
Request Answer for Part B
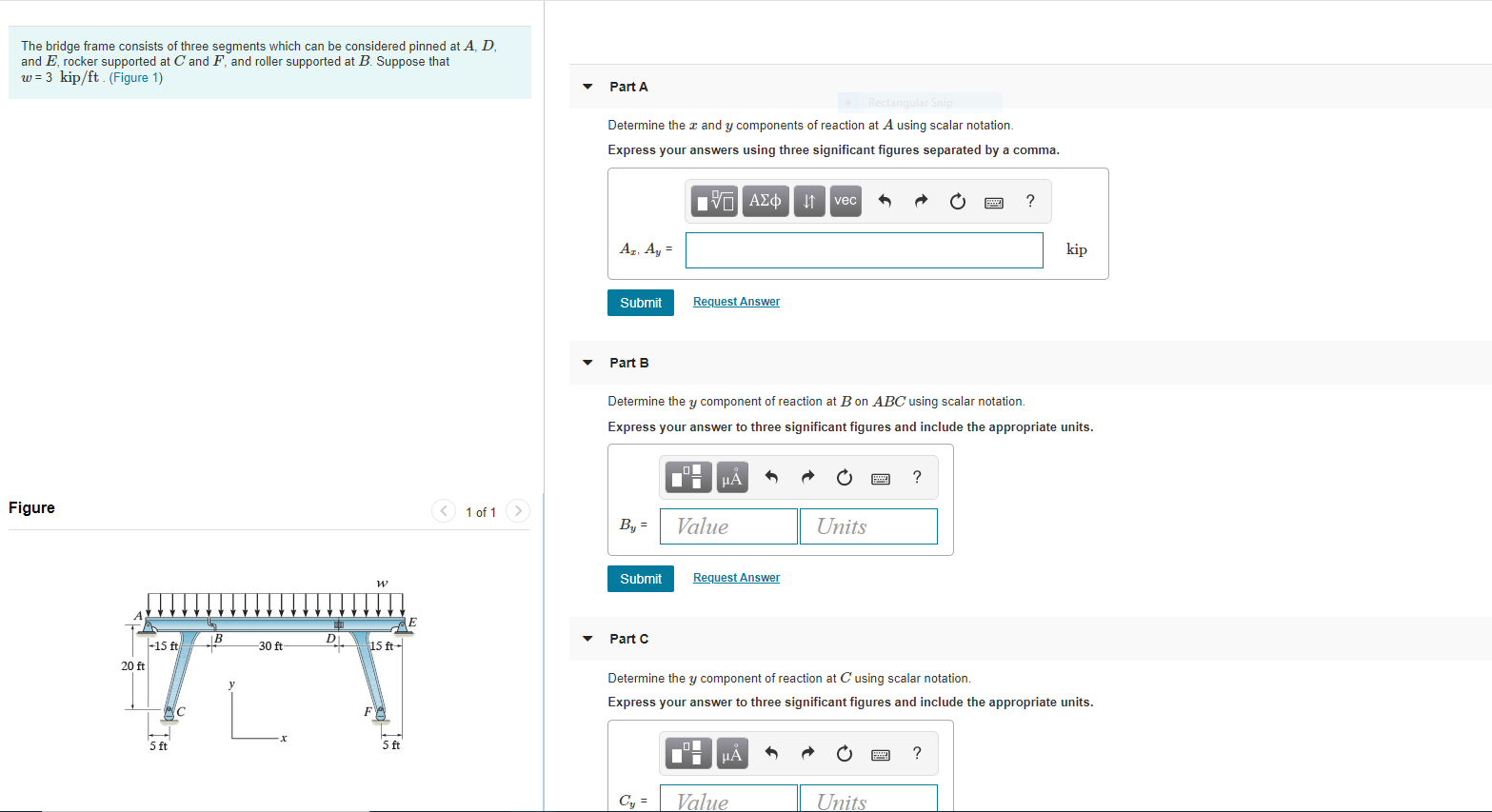click(x=736, y=578)
